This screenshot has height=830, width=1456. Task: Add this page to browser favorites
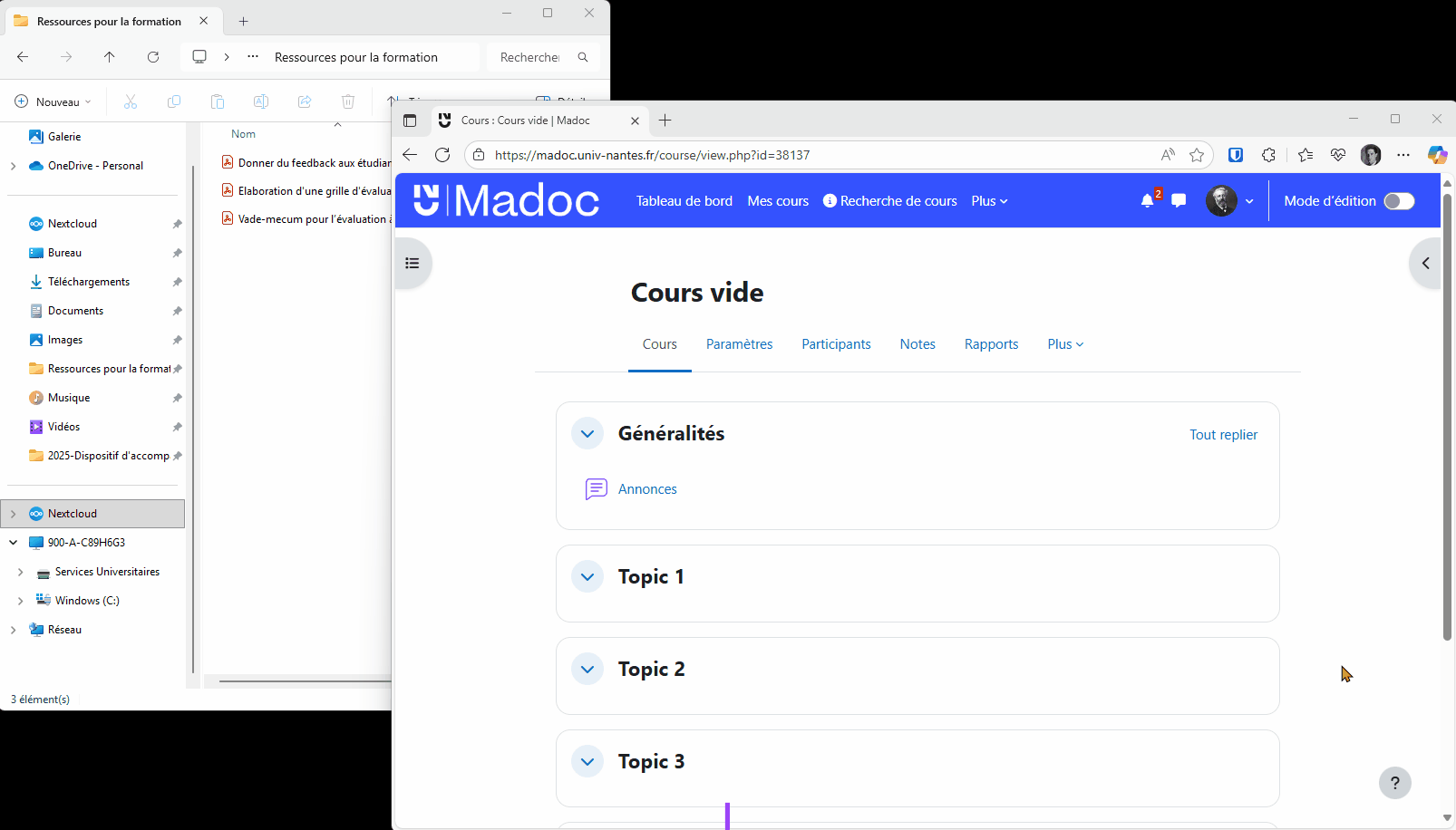point(1197,155)
